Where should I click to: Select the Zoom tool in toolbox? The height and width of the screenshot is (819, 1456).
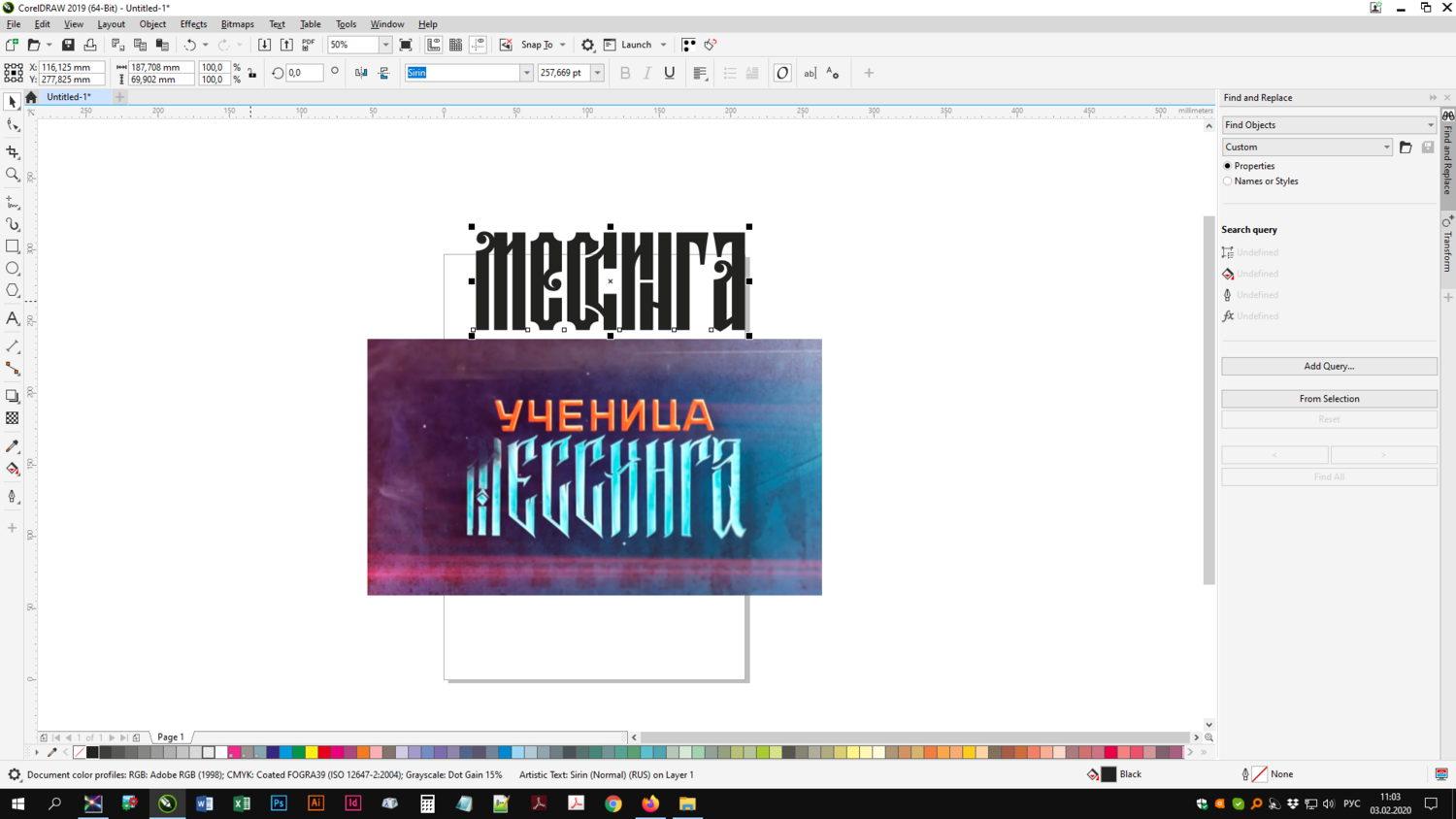[x=13, y=175]
